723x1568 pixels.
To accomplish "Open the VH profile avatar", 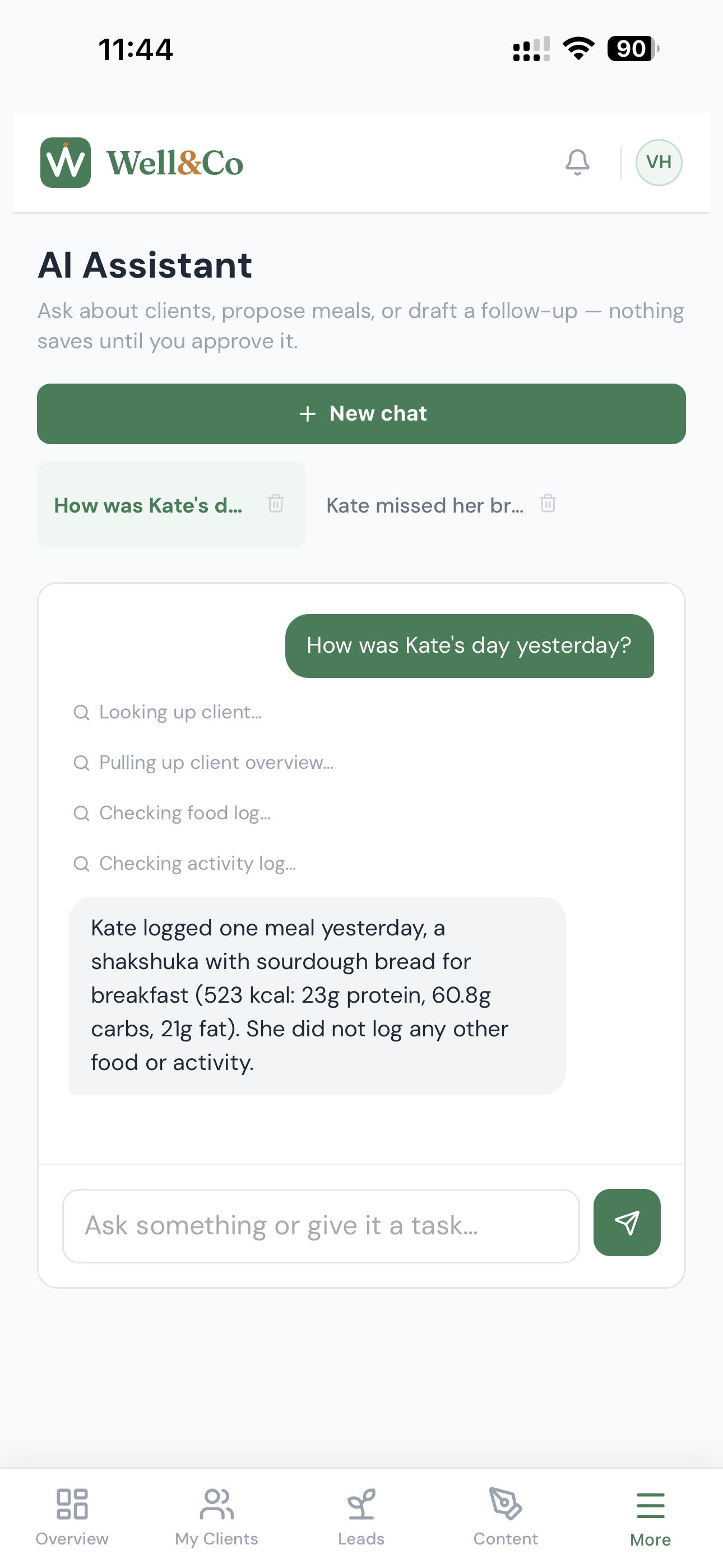I will [659, 163].
